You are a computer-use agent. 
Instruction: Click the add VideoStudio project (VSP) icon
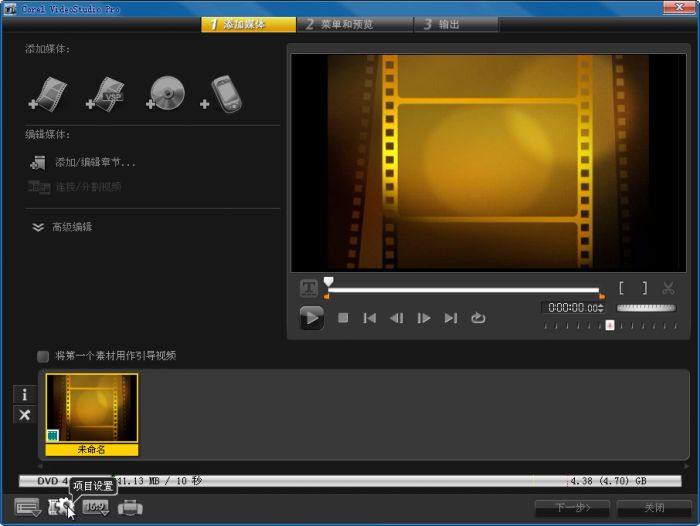click(107, 93)
